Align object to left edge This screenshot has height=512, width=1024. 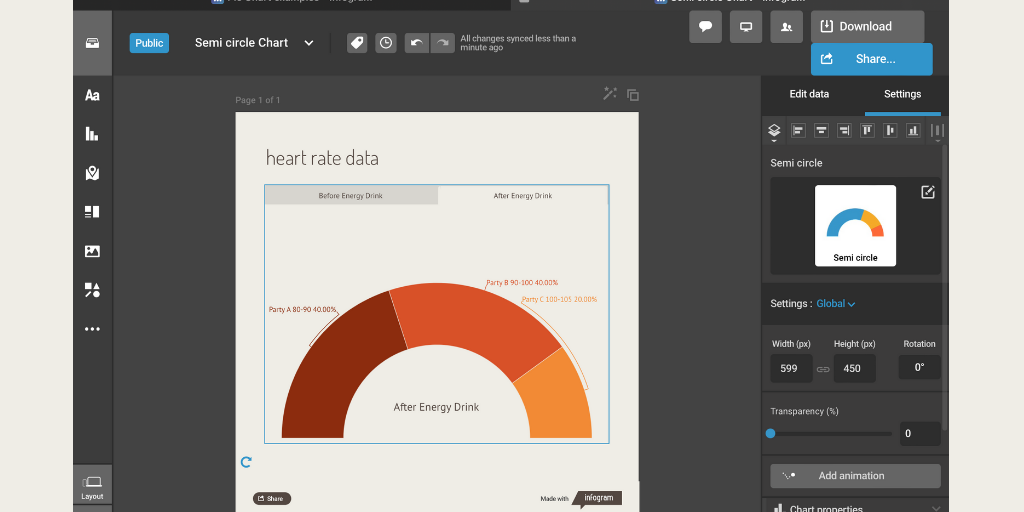click(798, 131)
